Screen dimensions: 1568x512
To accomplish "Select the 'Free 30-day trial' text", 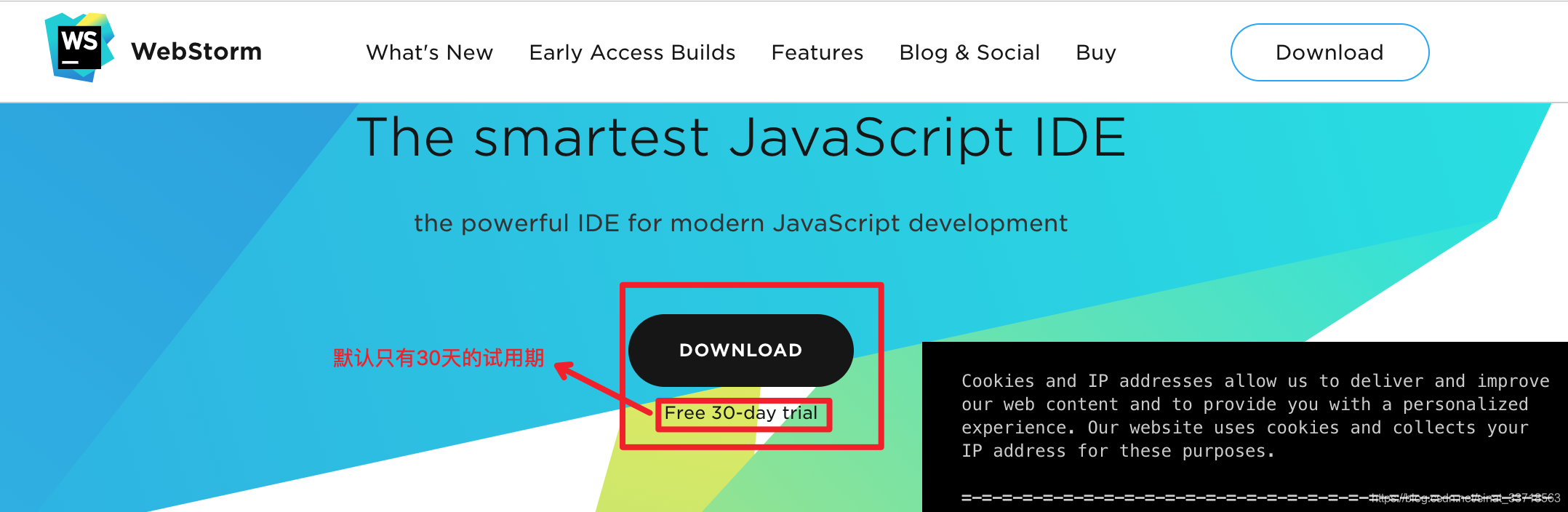I will pos(741,413).
